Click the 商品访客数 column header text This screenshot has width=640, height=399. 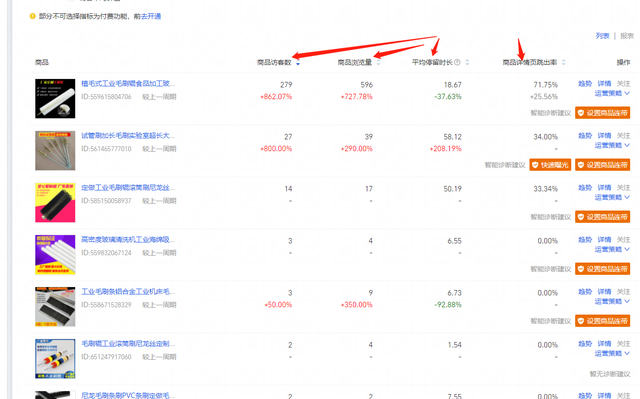coord(274,62)
